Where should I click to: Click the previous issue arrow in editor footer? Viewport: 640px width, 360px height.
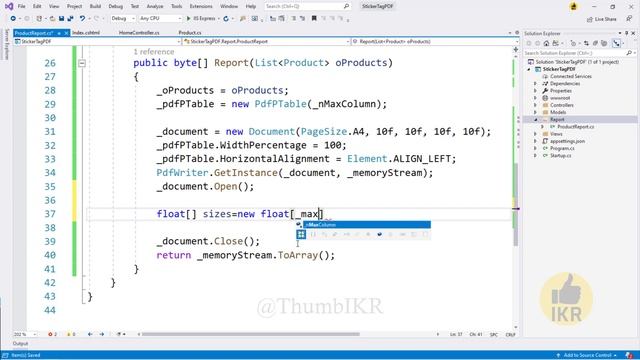click(90, 334)
